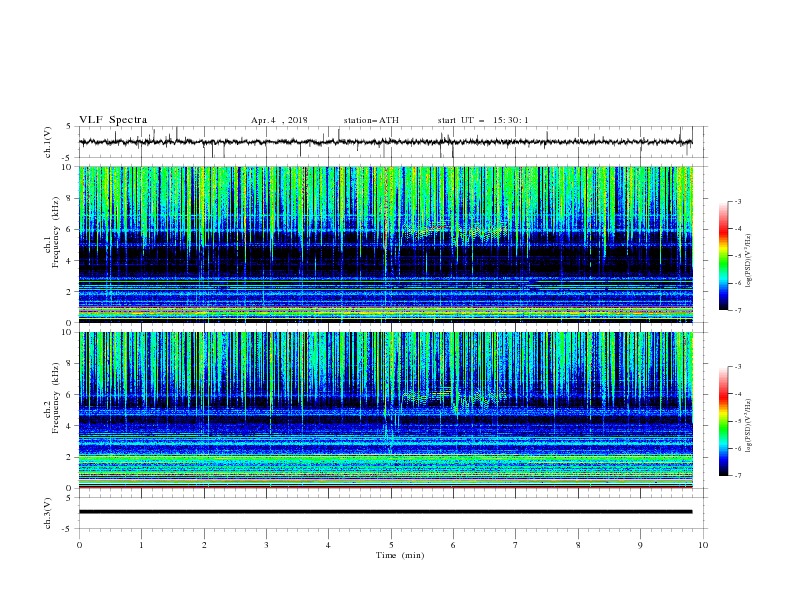
Task: Click the "10" tick label on Time axis
Action: pyautogui.click(x=703, y=545)
